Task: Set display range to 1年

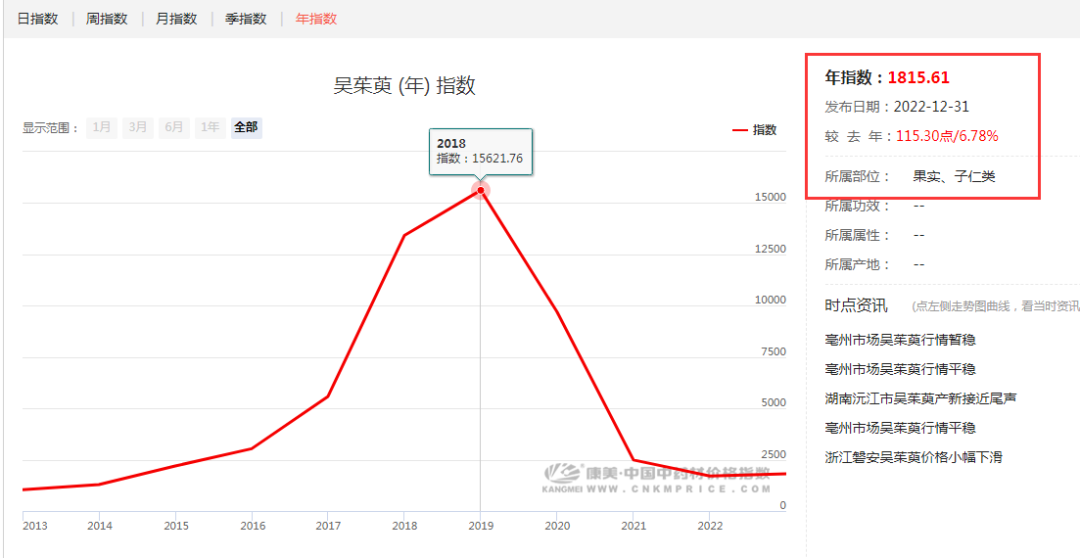Action: 210,127
